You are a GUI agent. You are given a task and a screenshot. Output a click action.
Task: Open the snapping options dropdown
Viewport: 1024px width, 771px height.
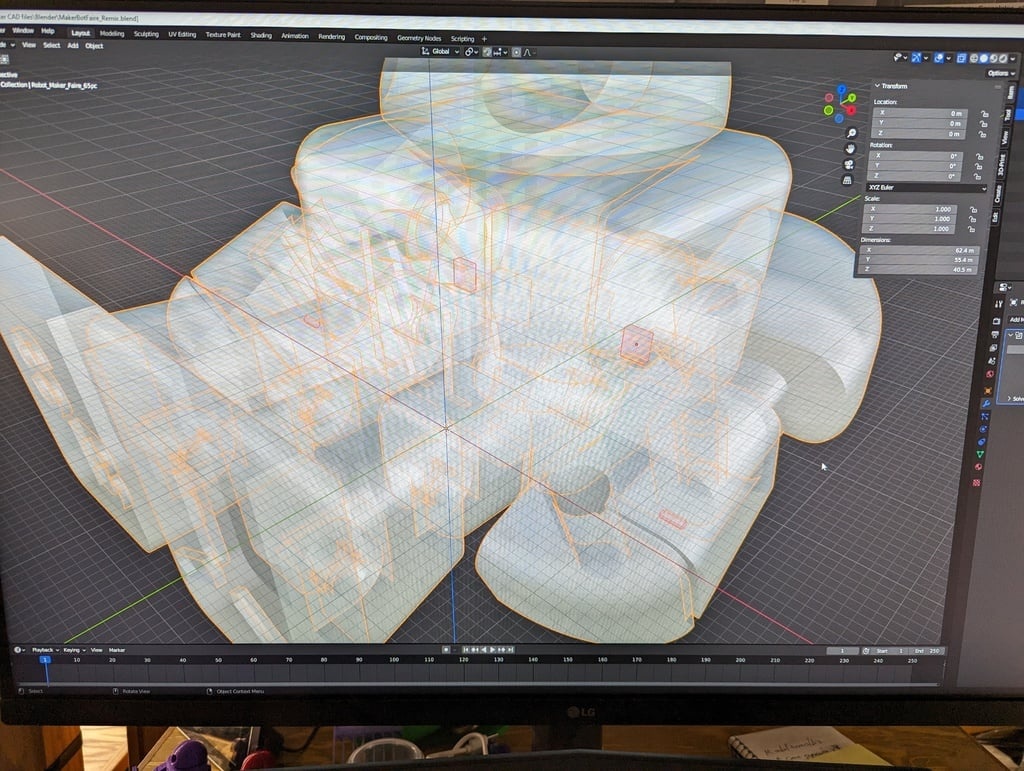(500, 52)
